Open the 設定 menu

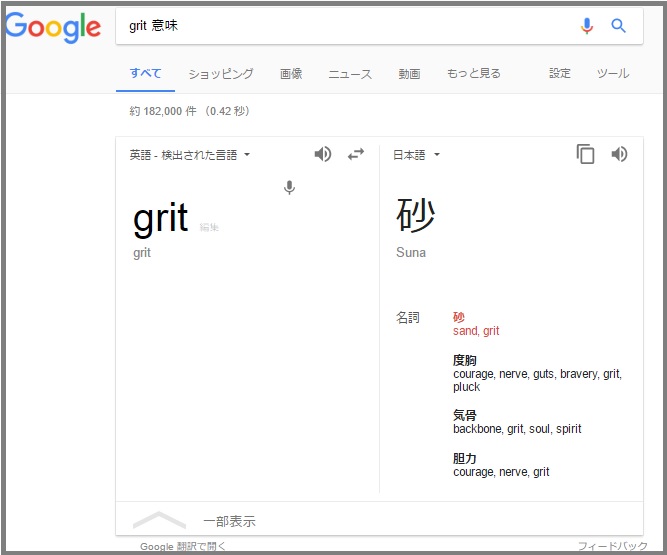(x=560, y=74)
